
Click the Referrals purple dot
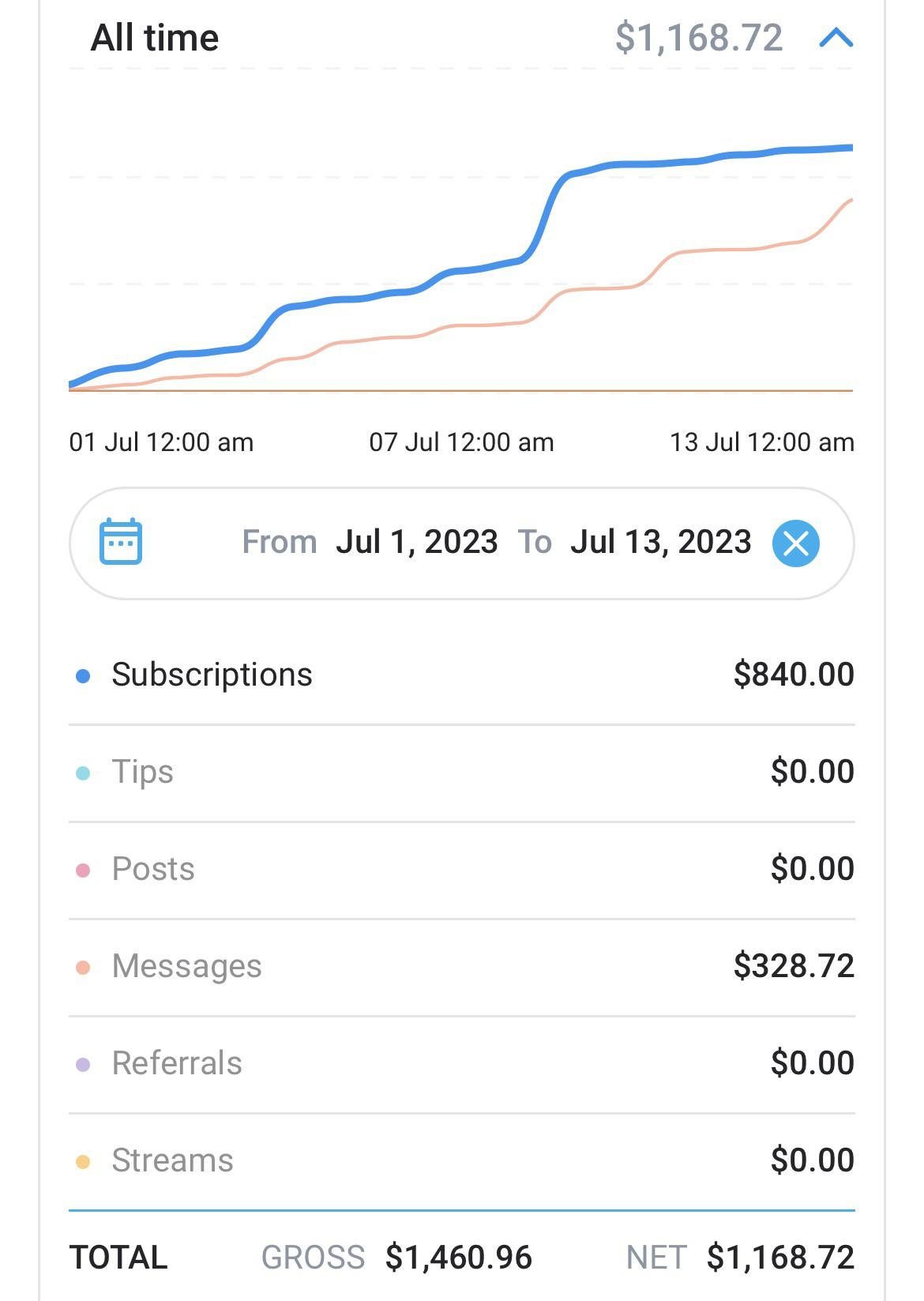(x=83, y=1065)
